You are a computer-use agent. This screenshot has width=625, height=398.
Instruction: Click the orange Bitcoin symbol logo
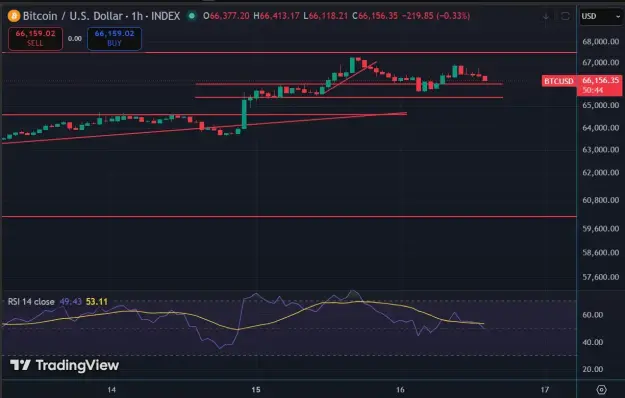pos(14,16)
